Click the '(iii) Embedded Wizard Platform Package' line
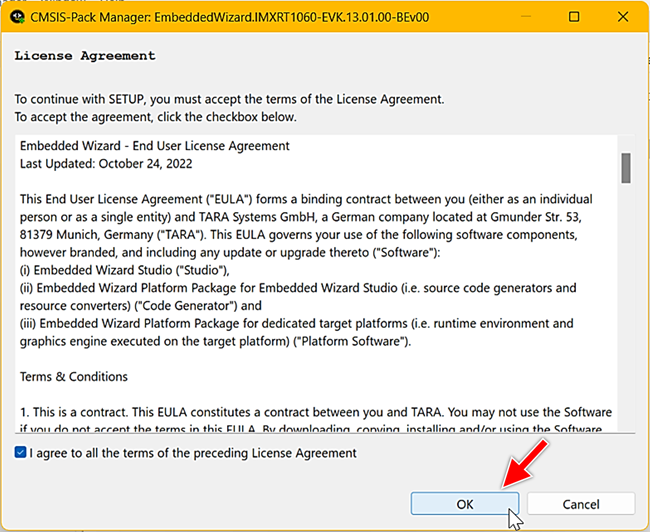The image size is (650, 532). pyautogui.click(x=297, y=323)
